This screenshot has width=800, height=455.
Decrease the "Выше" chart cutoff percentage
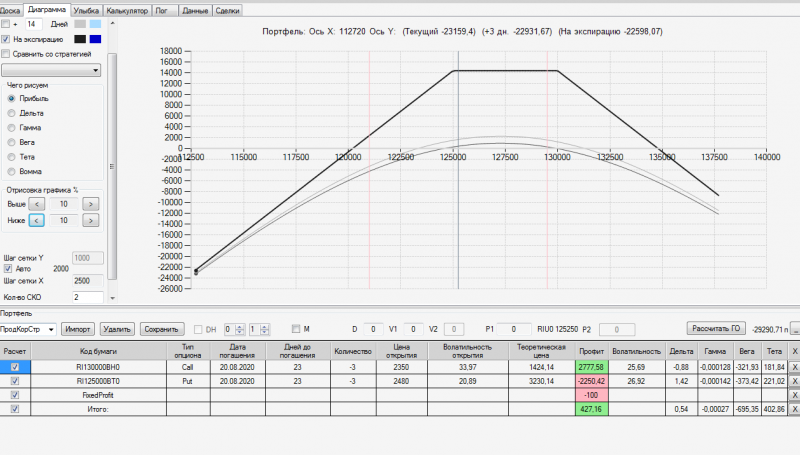click(37, 204)
